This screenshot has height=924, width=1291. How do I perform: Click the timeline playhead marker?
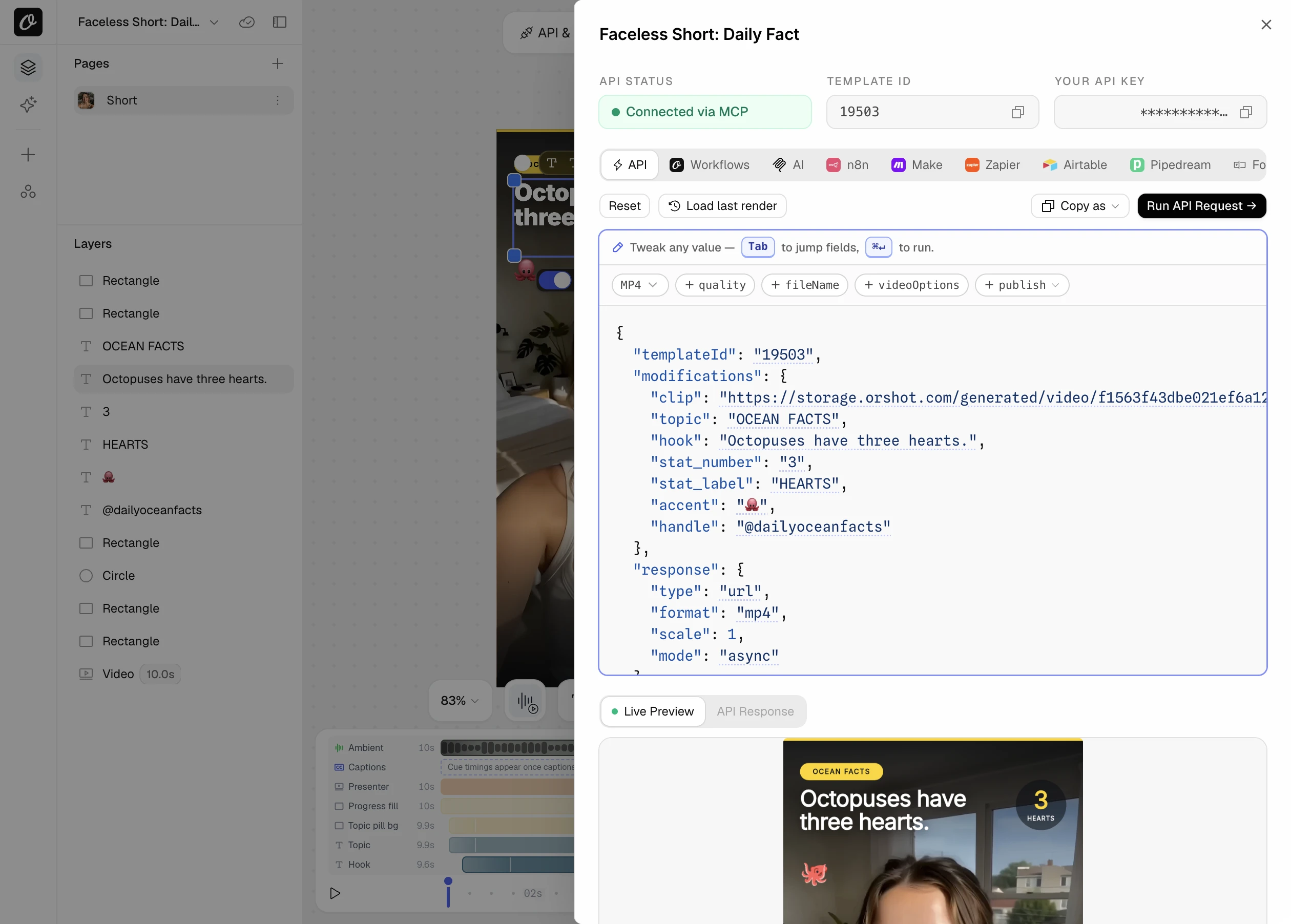[448, 892]
